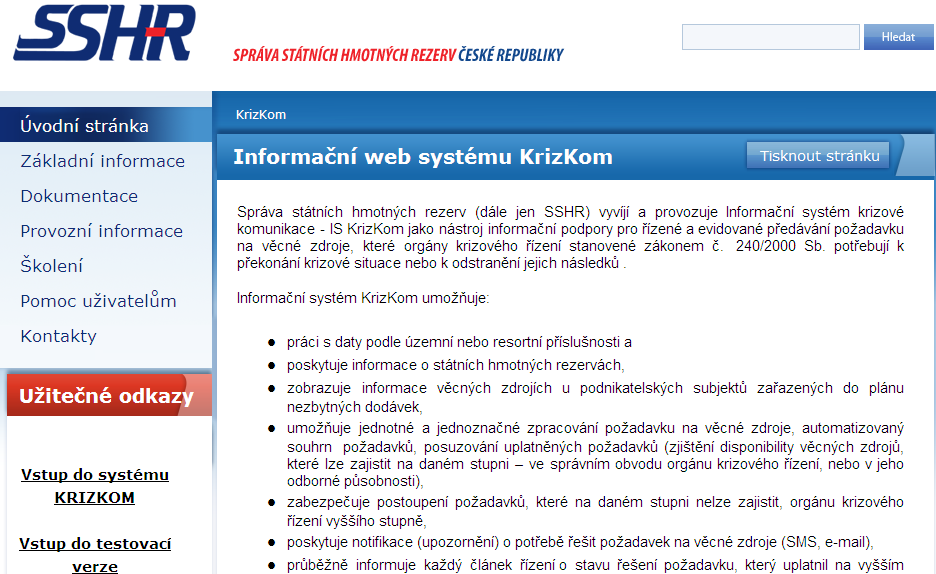The image size is (936, 574).
Task: Click heading Informační web systému KrizKom
Action: pos(423,157)
